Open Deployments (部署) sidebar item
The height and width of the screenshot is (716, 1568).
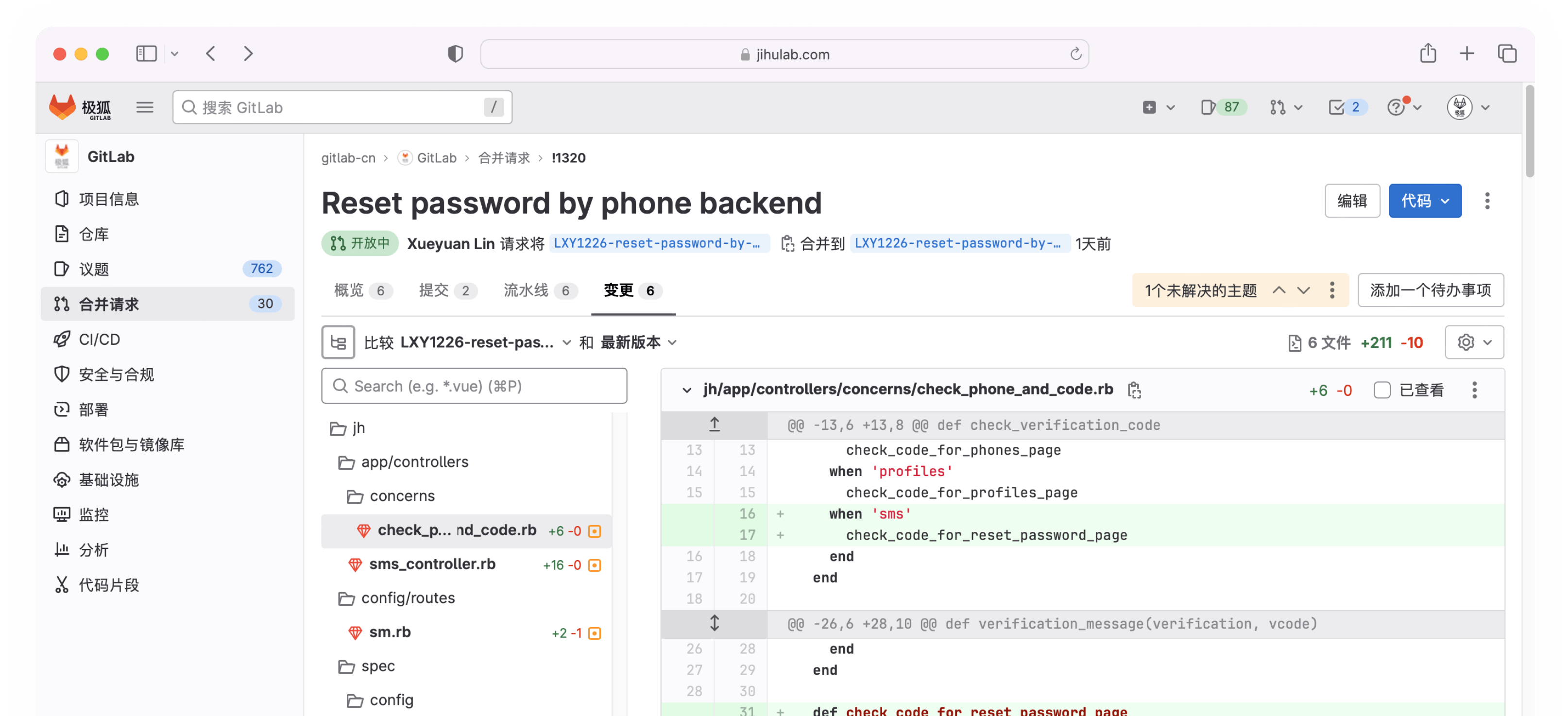pyautogui.click(x=167, y=410)
